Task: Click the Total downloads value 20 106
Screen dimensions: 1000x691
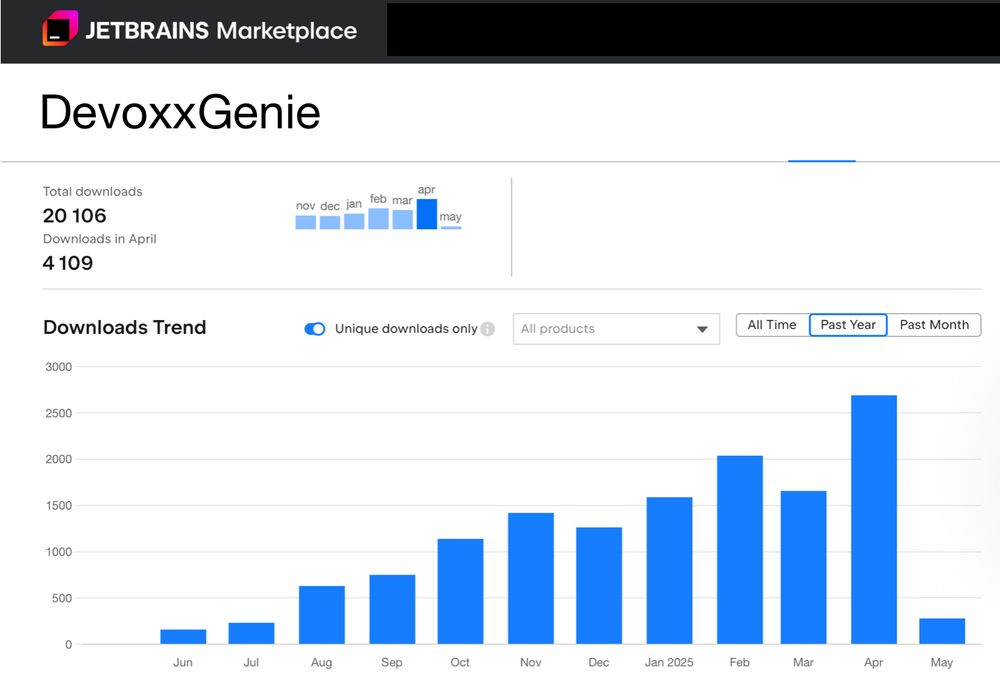Action: [75, 216]
